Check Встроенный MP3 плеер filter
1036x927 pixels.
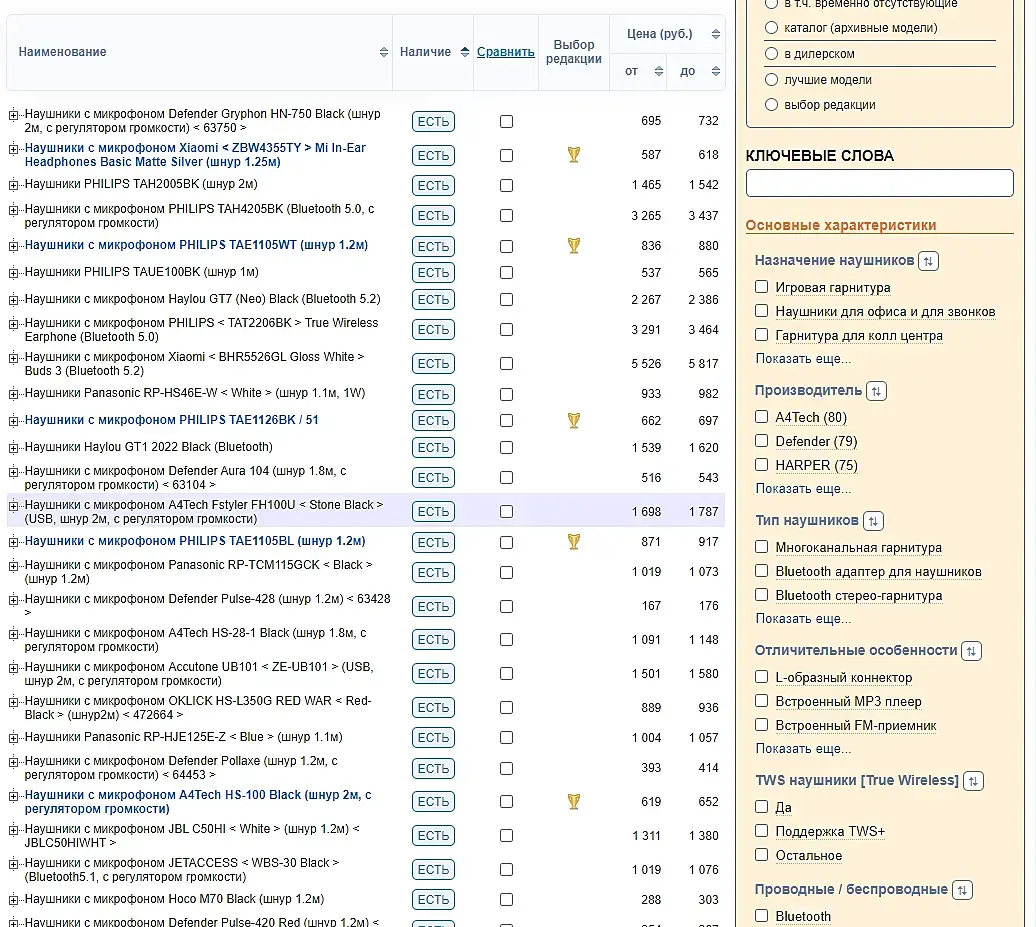pyautogui.click(x=762, y=700)
